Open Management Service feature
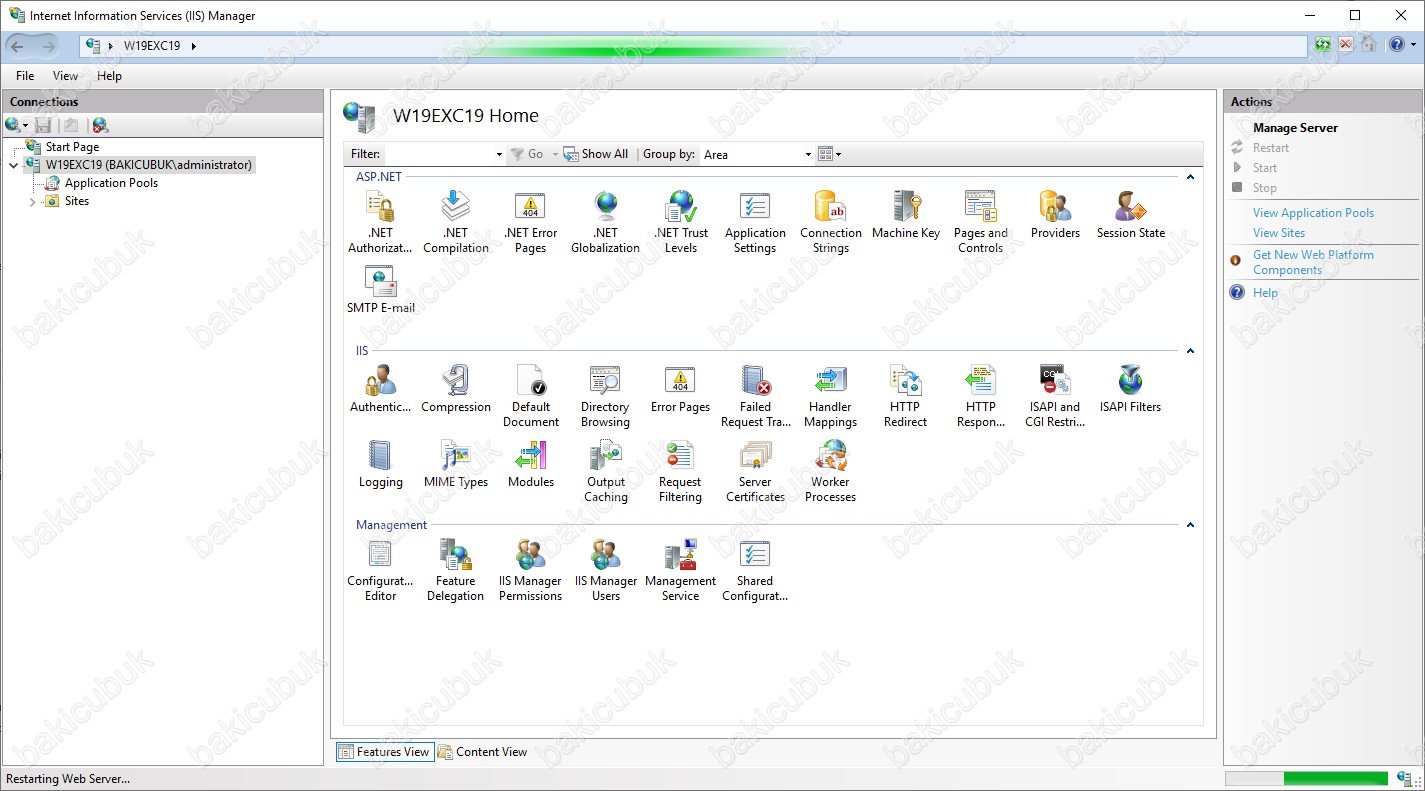The image size is (1425, 791). [x=680, y=570]
